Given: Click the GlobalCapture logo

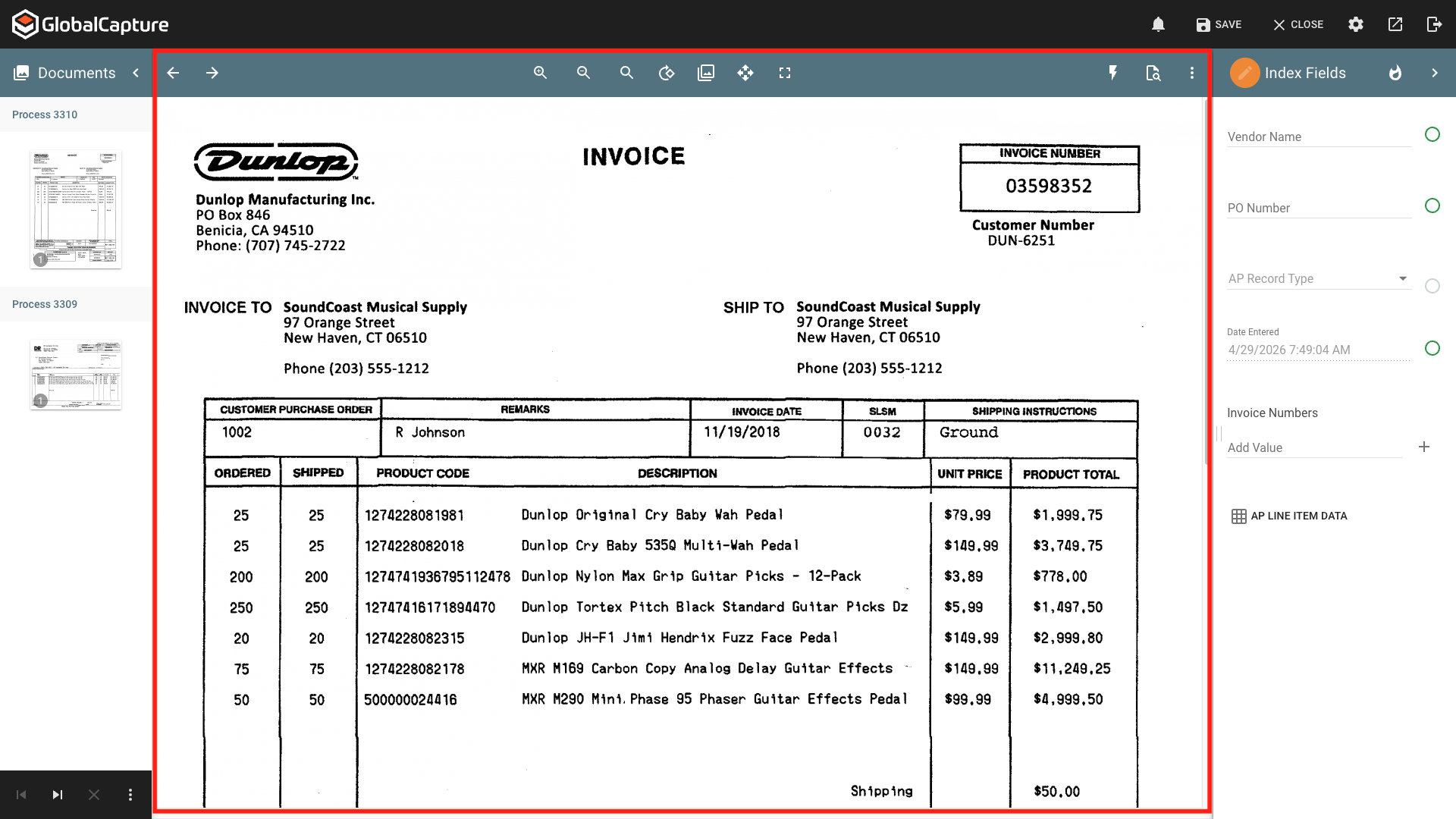Looking at the screenshot, I should click(x=90, y=24).
